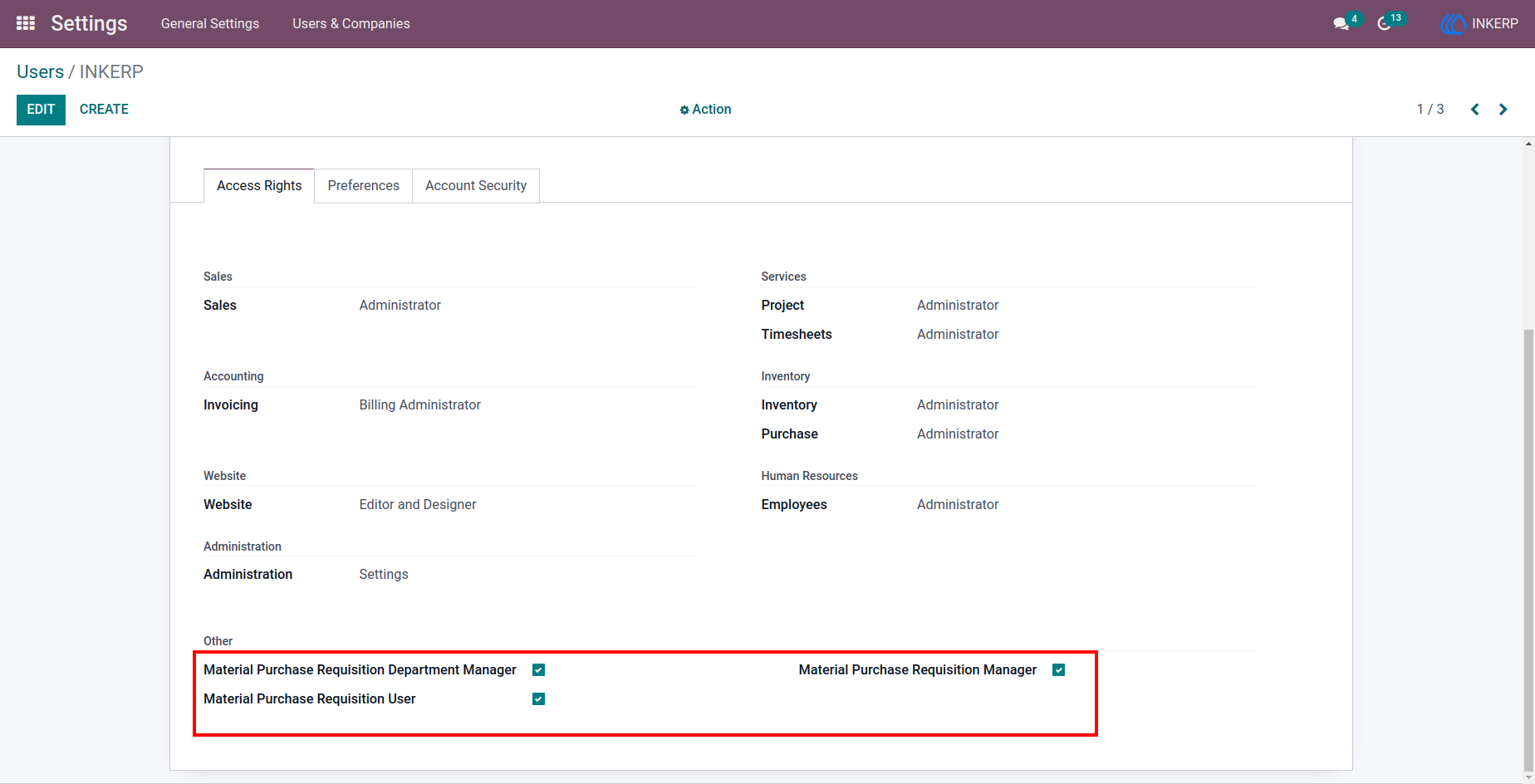Click the 1 / 3 pager counter
Image resolution: width=1535 pixels, height=784 pixels.
(1430, 110)
